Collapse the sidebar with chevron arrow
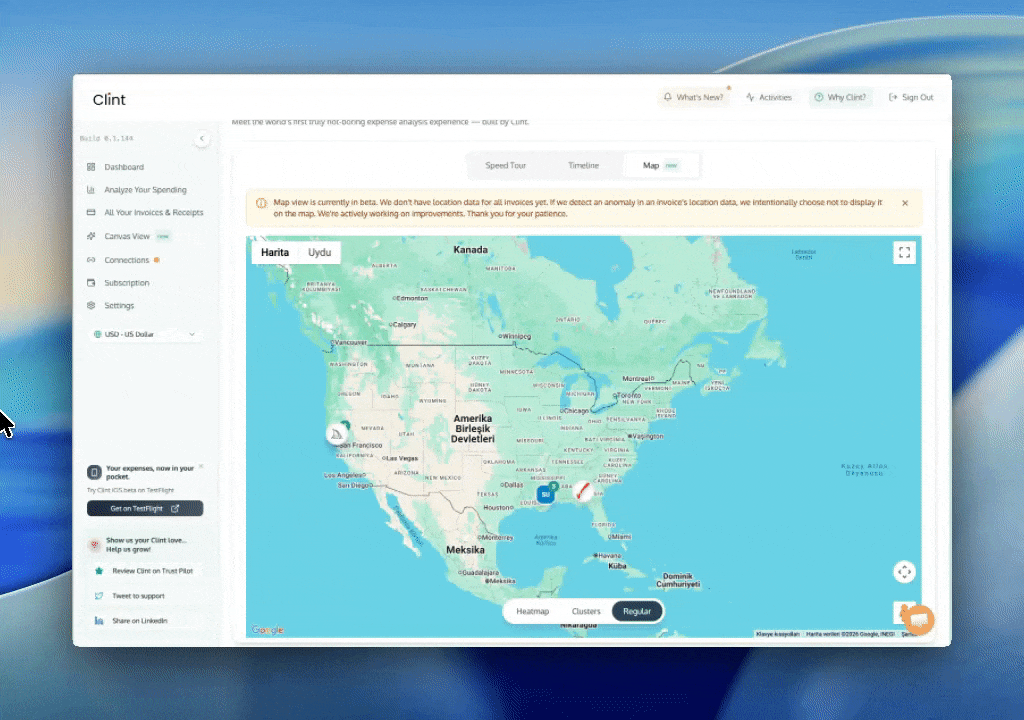 point(202,139)
